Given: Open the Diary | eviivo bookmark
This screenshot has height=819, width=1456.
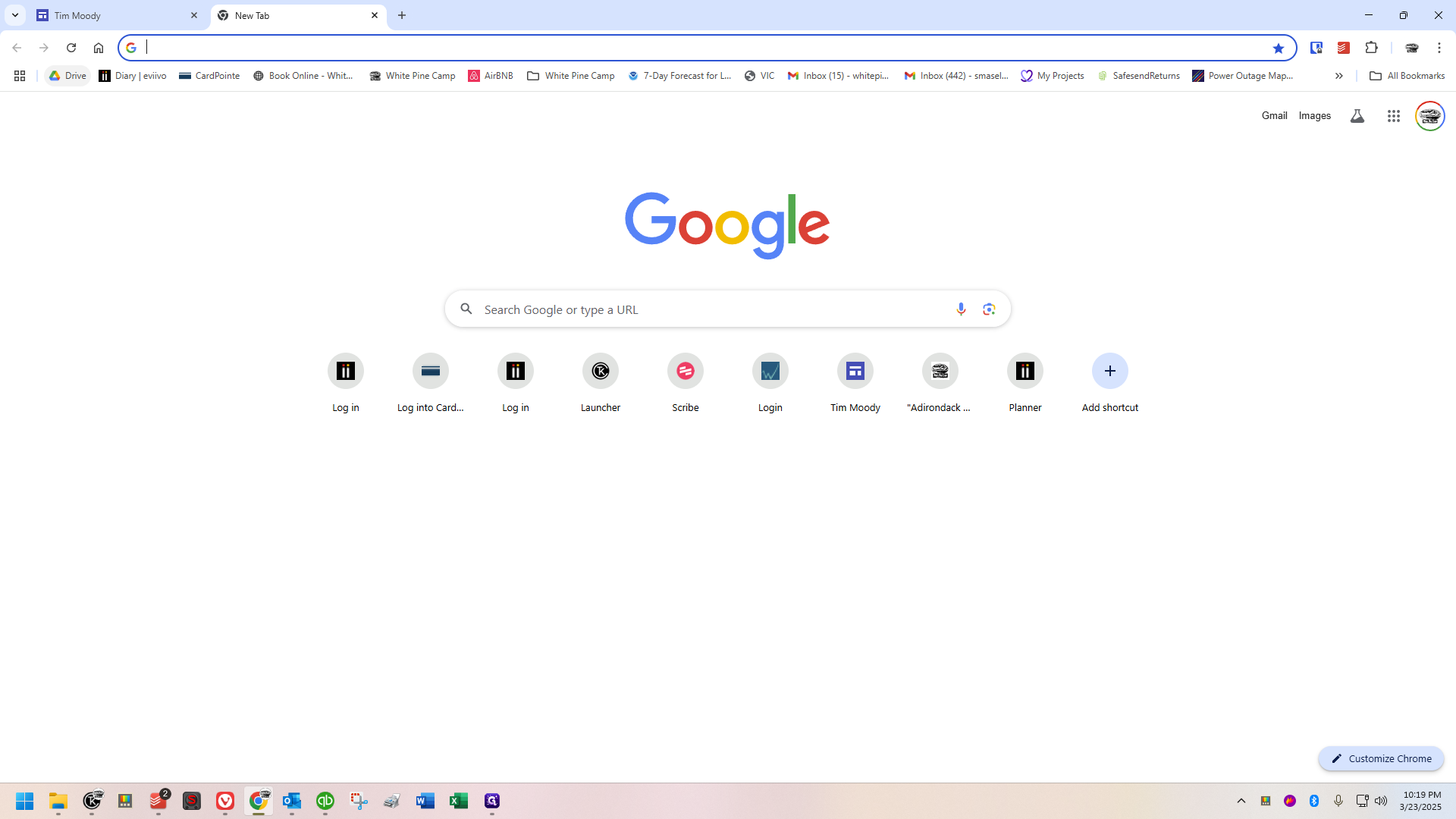Looking at the screenshot, I should pyautogui.click(x=133, y=76).
